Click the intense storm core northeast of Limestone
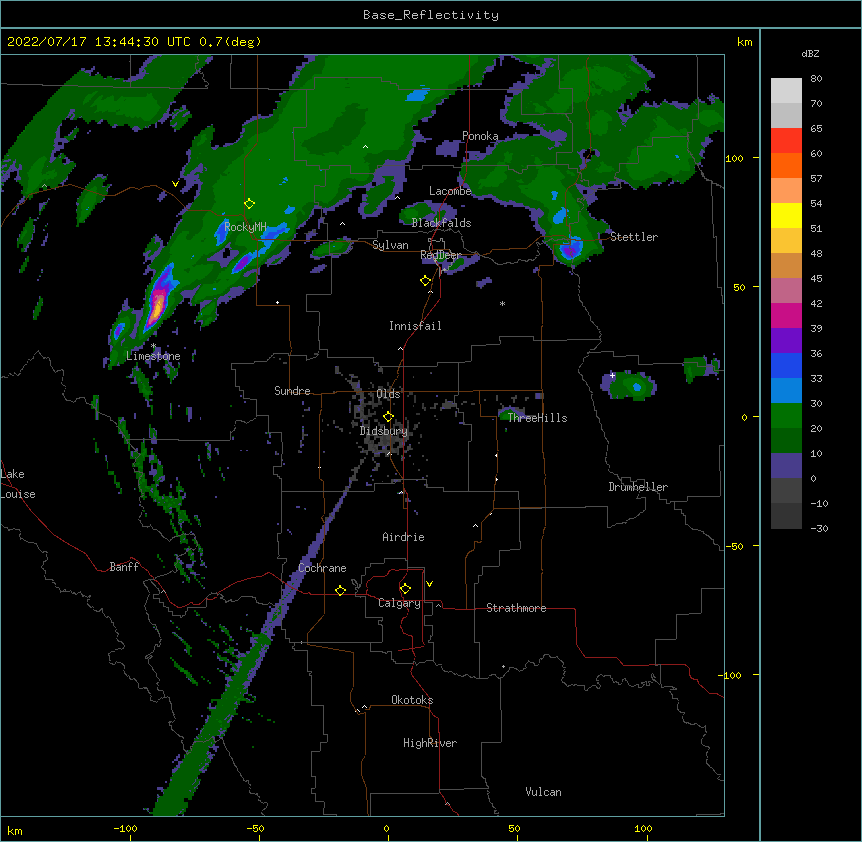This screenshot has width=862, height=842. (158, 306)
